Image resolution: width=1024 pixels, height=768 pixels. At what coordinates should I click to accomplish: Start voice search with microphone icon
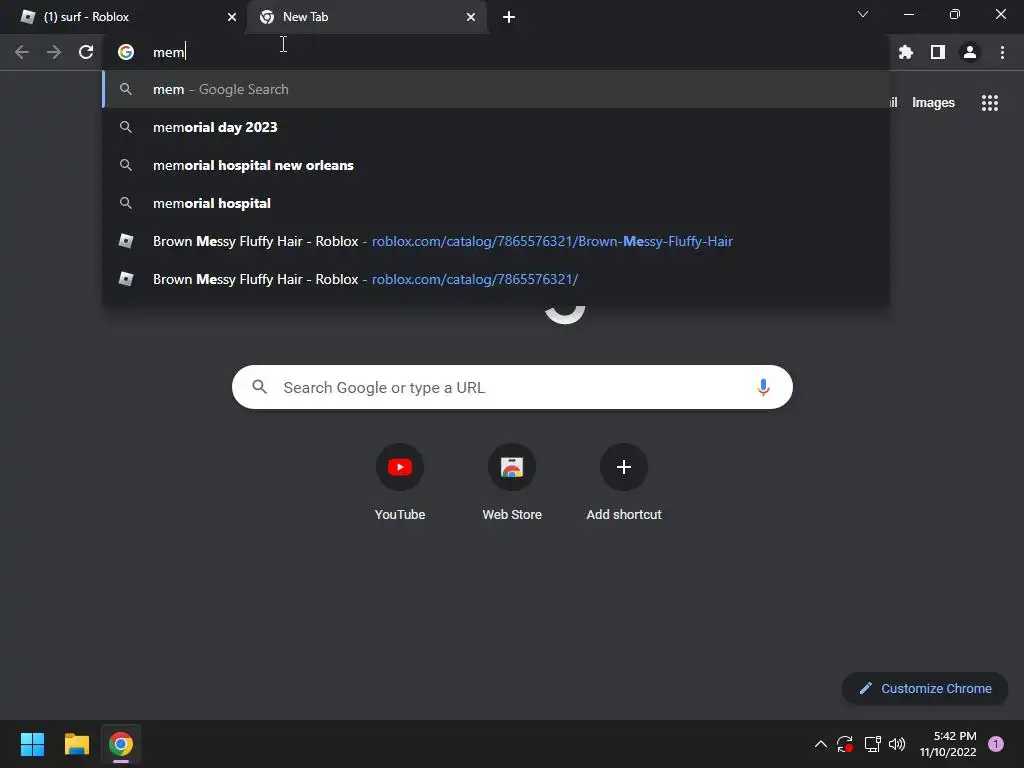pos(763,387)
